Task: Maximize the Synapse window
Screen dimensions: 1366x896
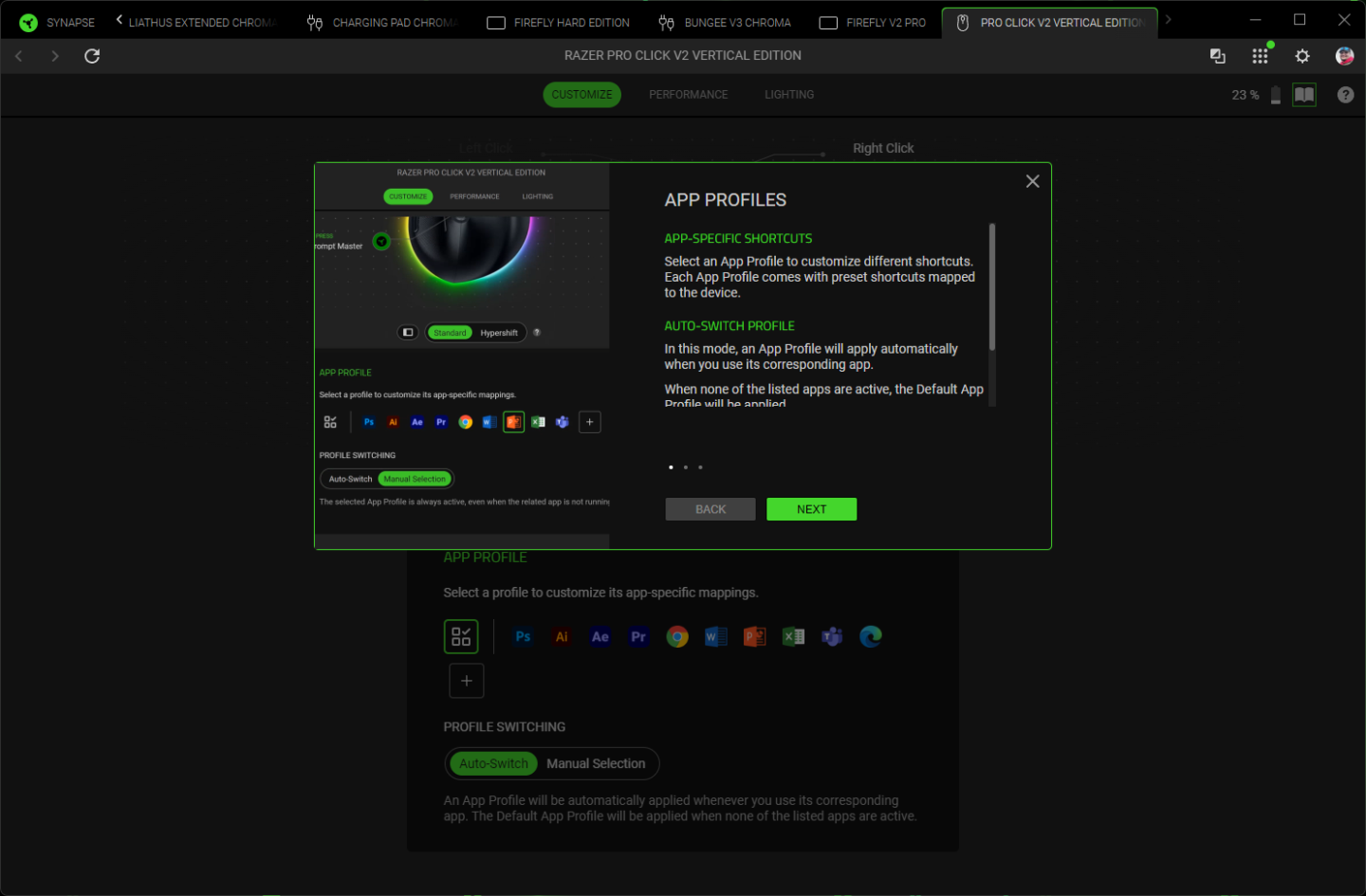Action: (x=1300, y=20)
